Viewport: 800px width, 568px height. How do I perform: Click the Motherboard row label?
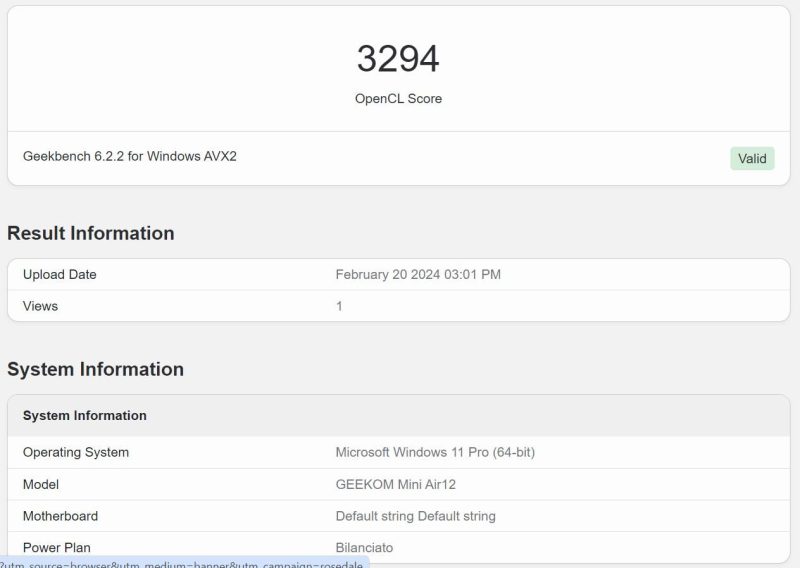pos(61,516)
